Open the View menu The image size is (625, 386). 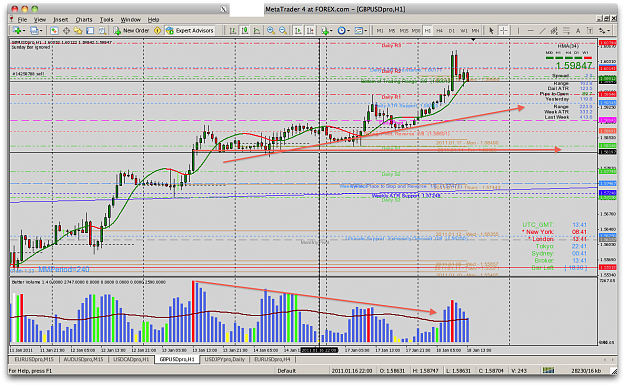(39, 19)
